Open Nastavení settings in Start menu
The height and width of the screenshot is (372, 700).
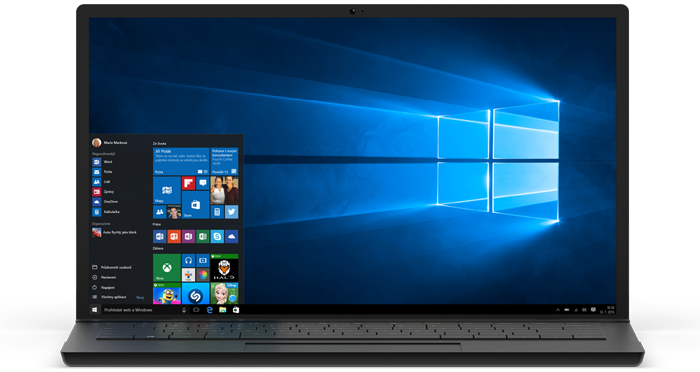tap(104, 277)
